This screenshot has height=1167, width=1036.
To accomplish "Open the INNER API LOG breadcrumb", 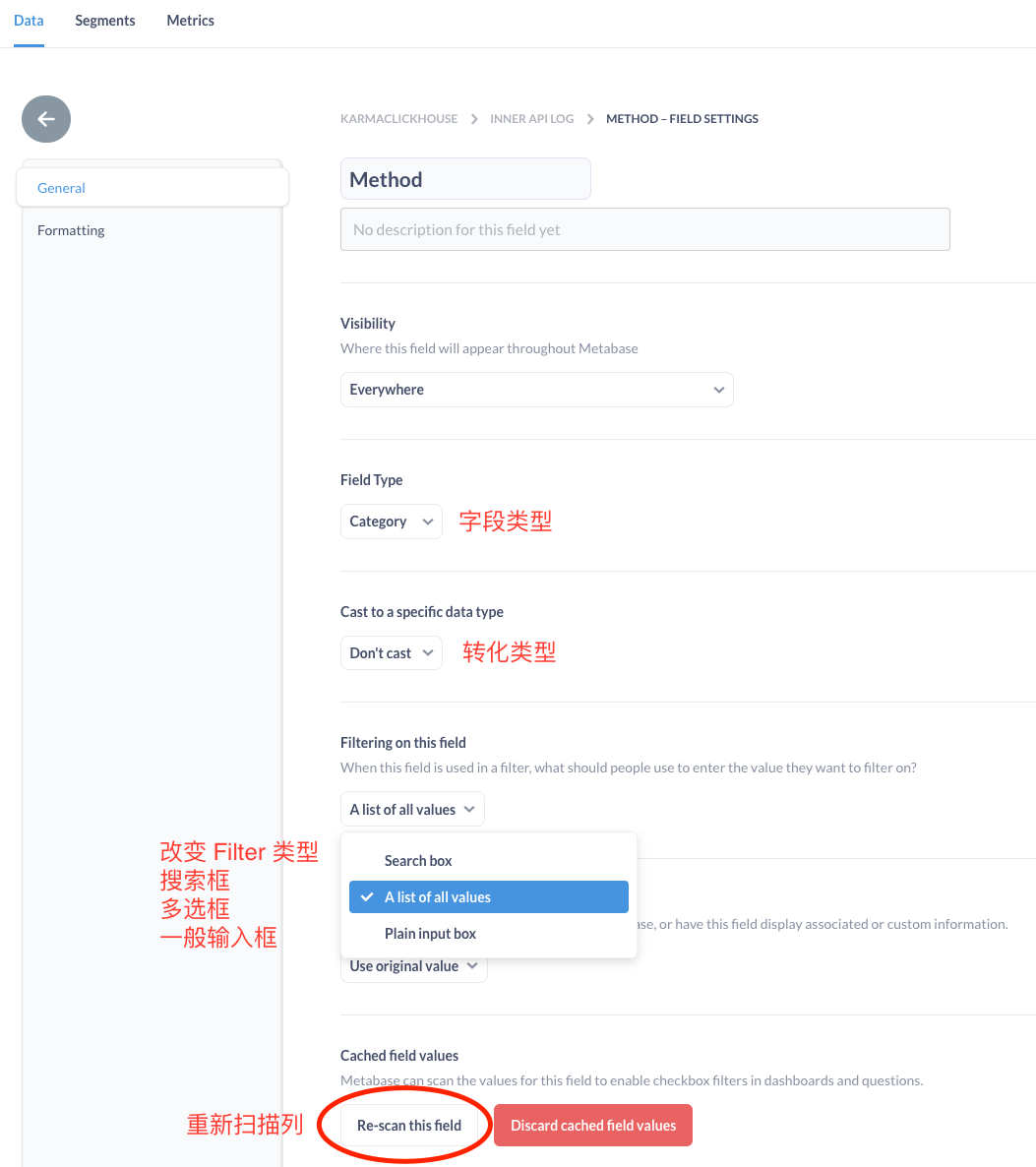I will [531, 118].
